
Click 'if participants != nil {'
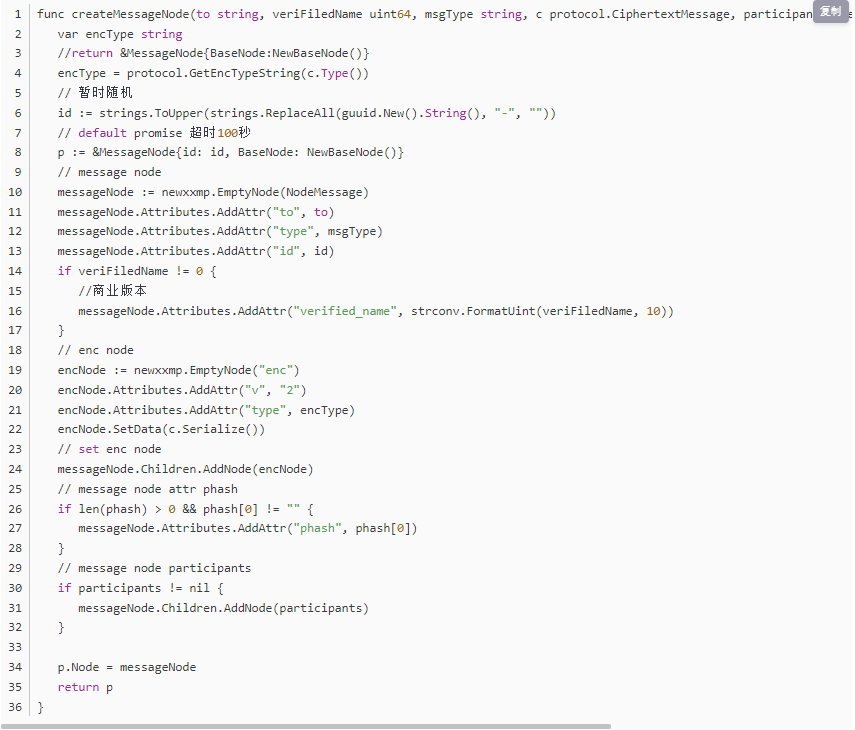click(x=141, y=588)
